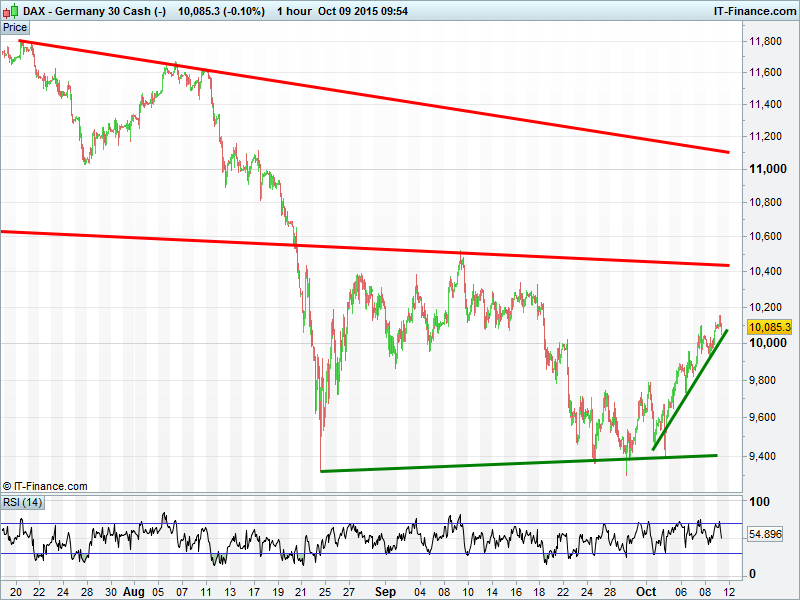Click the Aug month label on time axis
800x600 pixels.
click(x=134, y=592)
